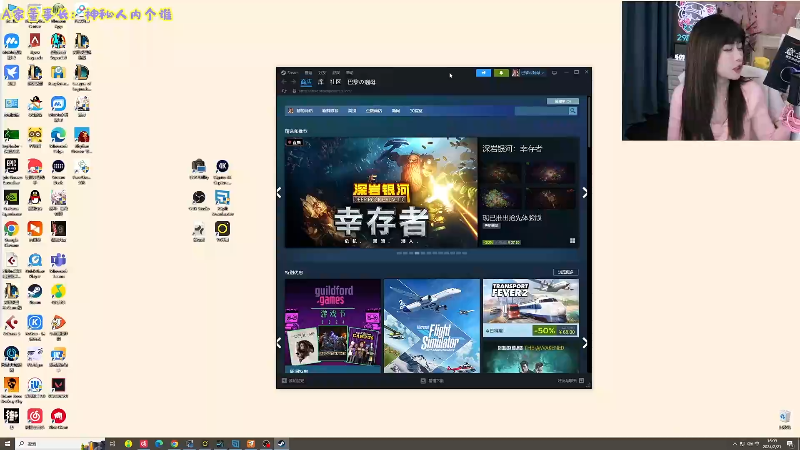Select the Google Chrome desktop icon
Image resolution: width=800 pixels, height=450 pixels.
pyautogui.click(x=11, y=233)
